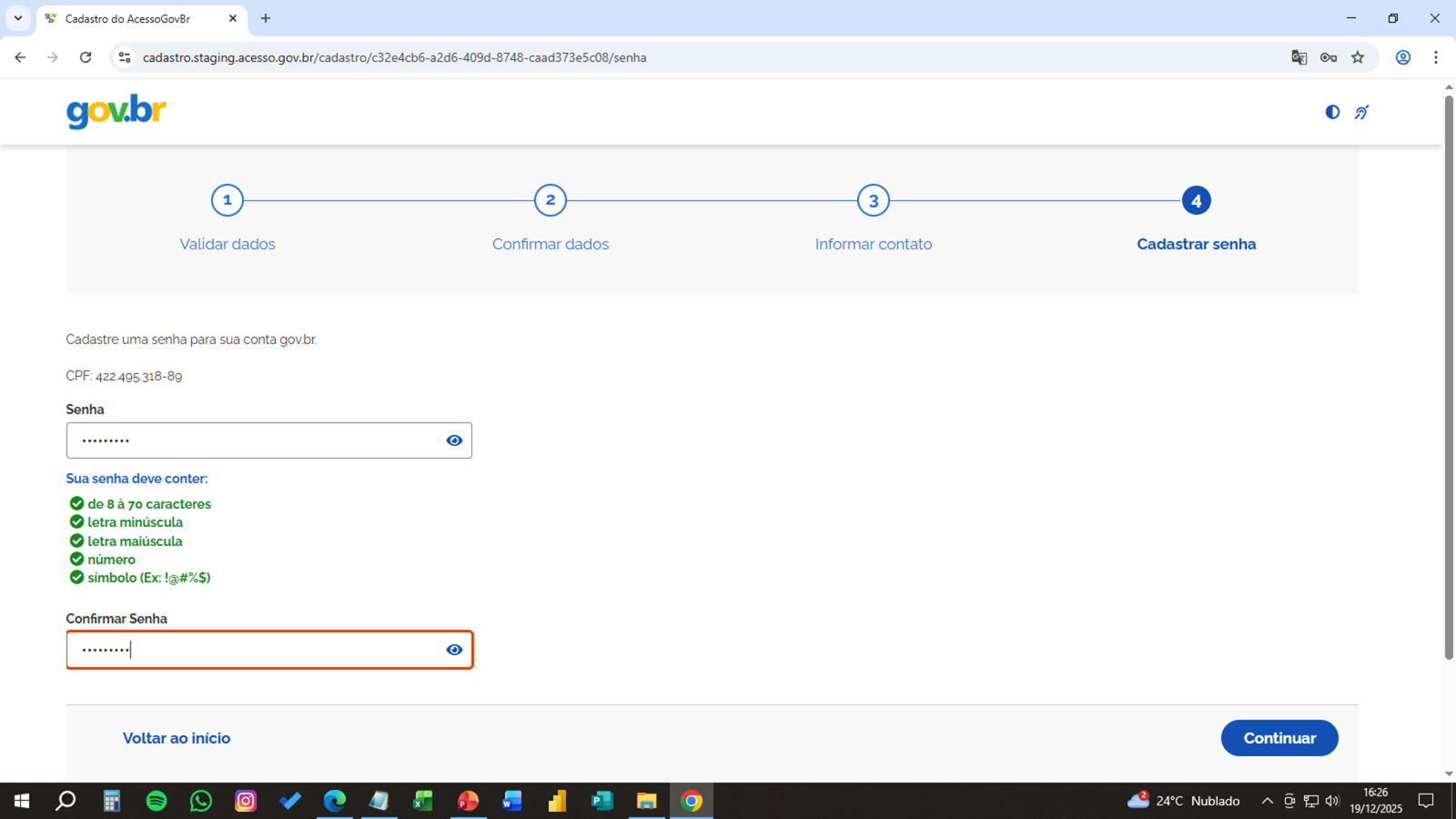
Task: Open a new browser tab
Action: point(266,18)
